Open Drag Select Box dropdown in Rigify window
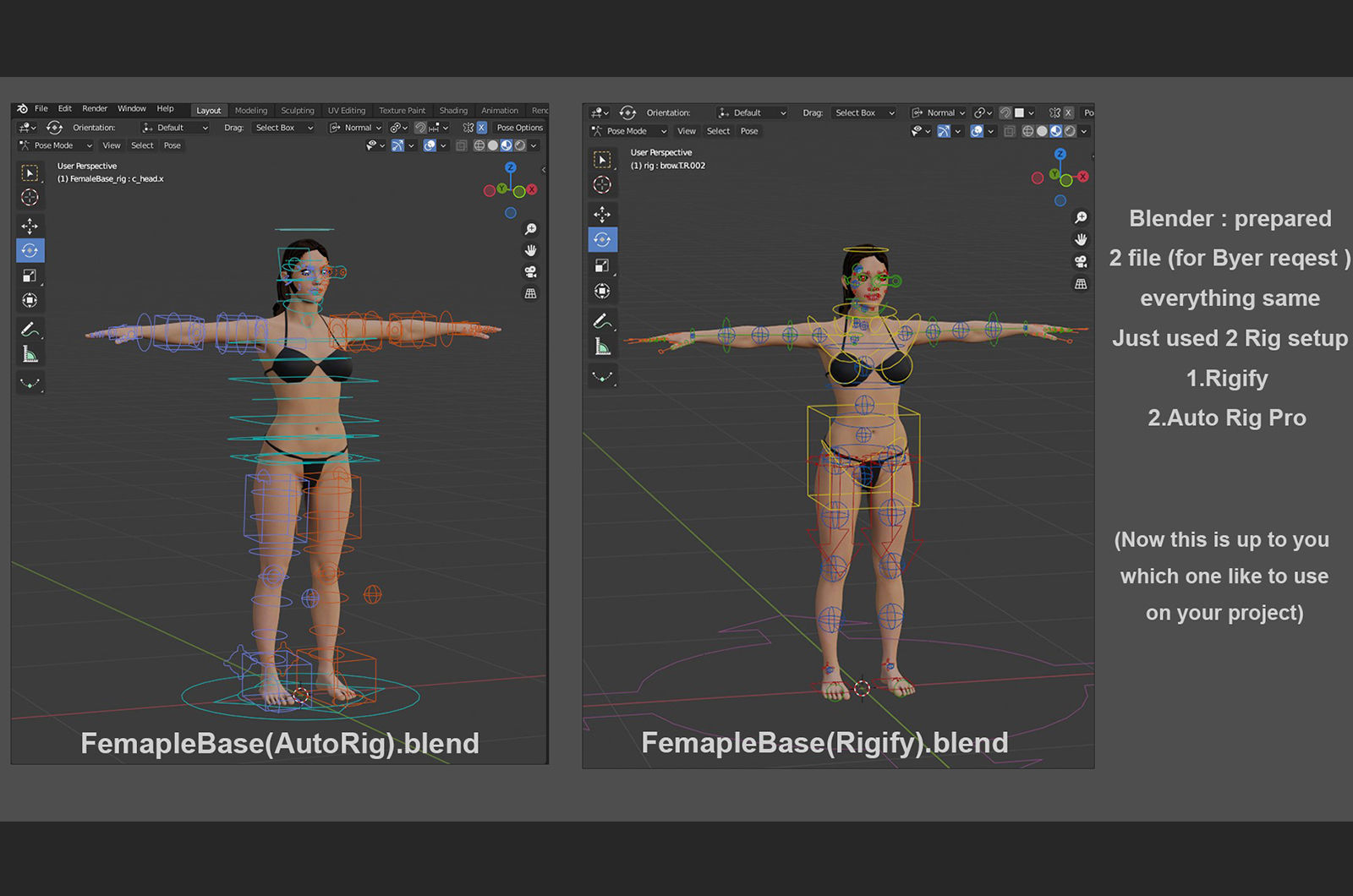Screen dimensions: 1353x896 [863, 112]
